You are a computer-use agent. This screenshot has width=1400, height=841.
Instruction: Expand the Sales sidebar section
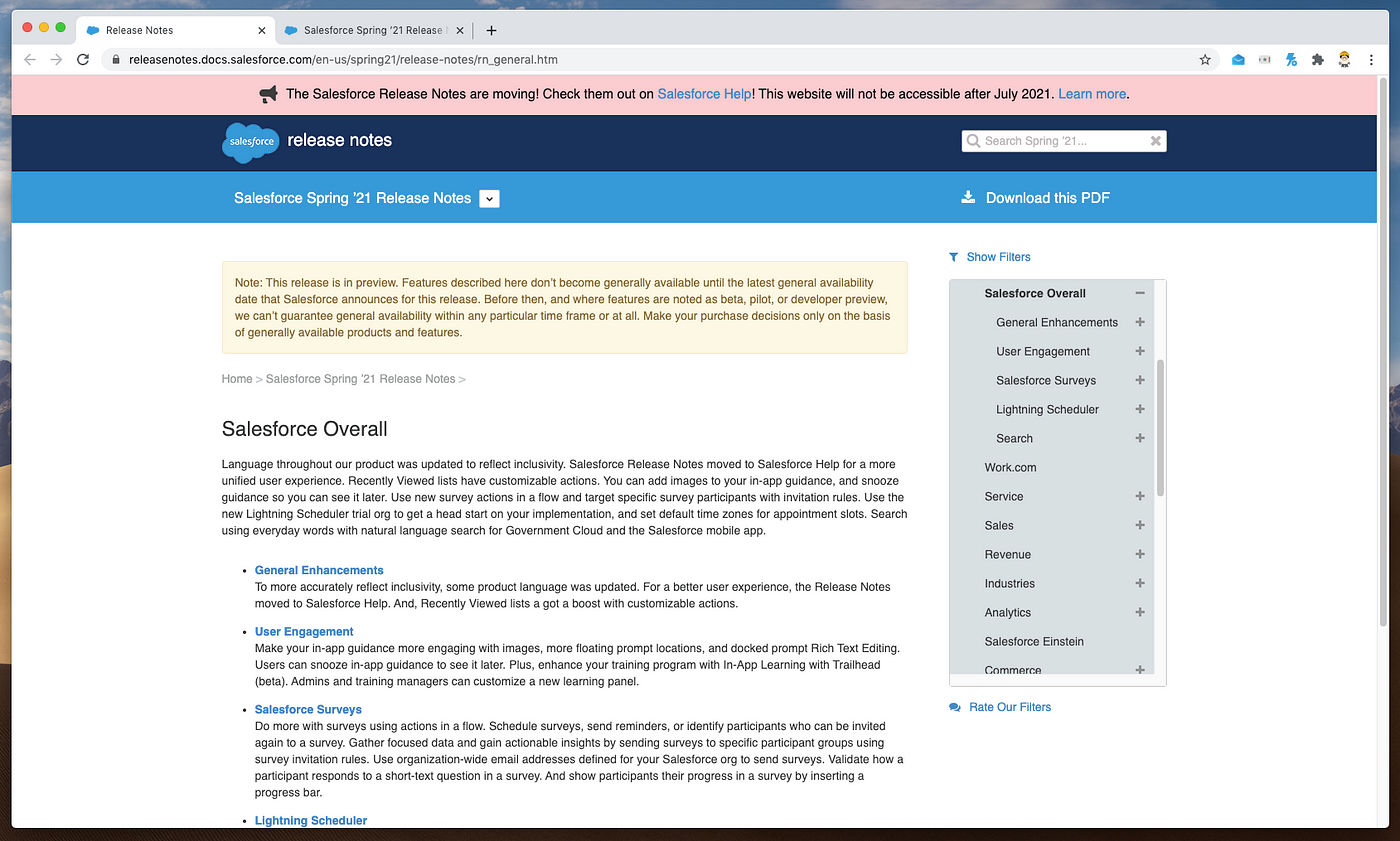pos(1139,525)
